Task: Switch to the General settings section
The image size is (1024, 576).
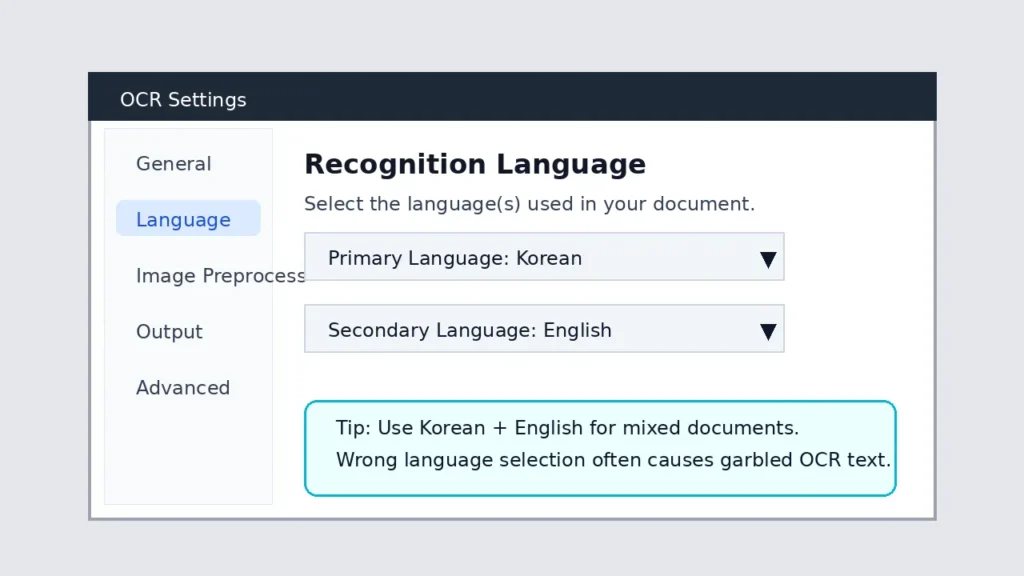Action: (x=173, y=163)
